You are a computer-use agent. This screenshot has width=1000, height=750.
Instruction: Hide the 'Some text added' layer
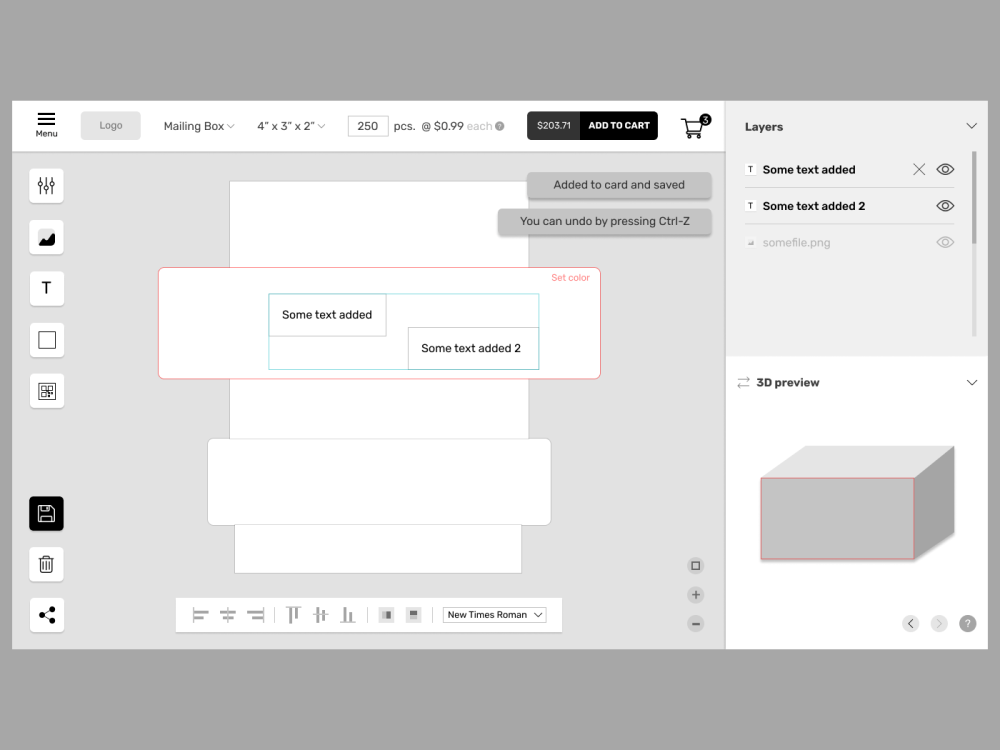tap(944, 169)
